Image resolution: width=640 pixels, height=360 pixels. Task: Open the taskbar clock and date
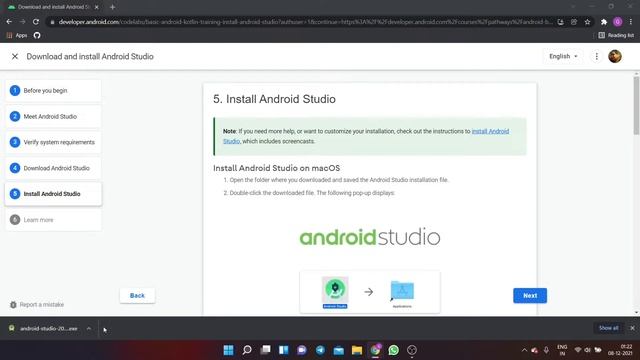tap(620, 350)
